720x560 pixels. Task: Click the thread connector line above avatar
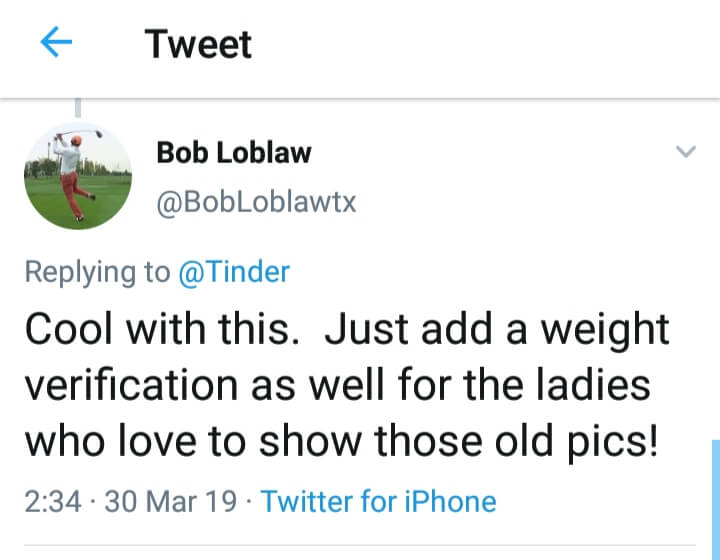[x=77, y=108]
